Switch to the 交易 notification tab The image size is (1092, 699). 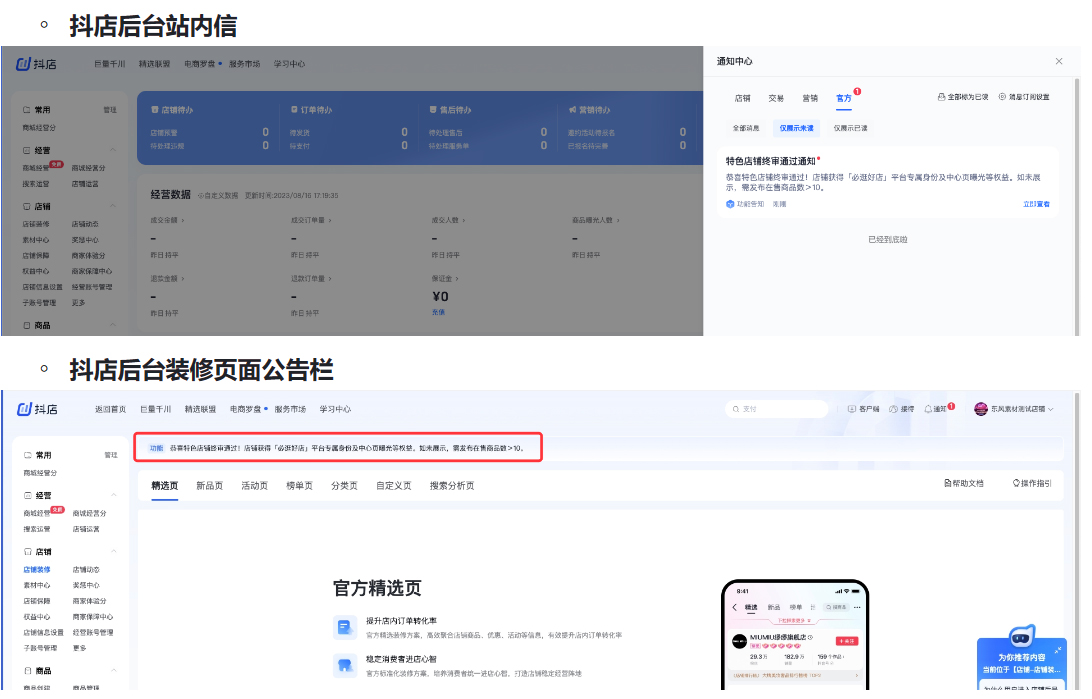[776, 98]
